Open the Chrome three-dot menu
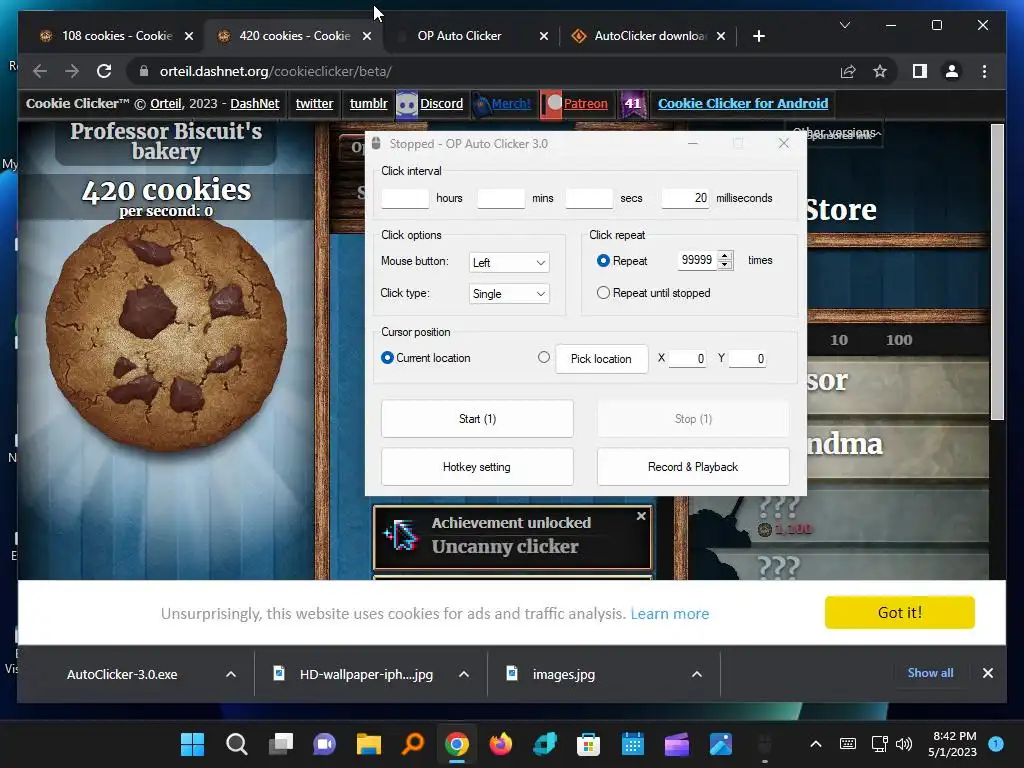 click(984, 71)
